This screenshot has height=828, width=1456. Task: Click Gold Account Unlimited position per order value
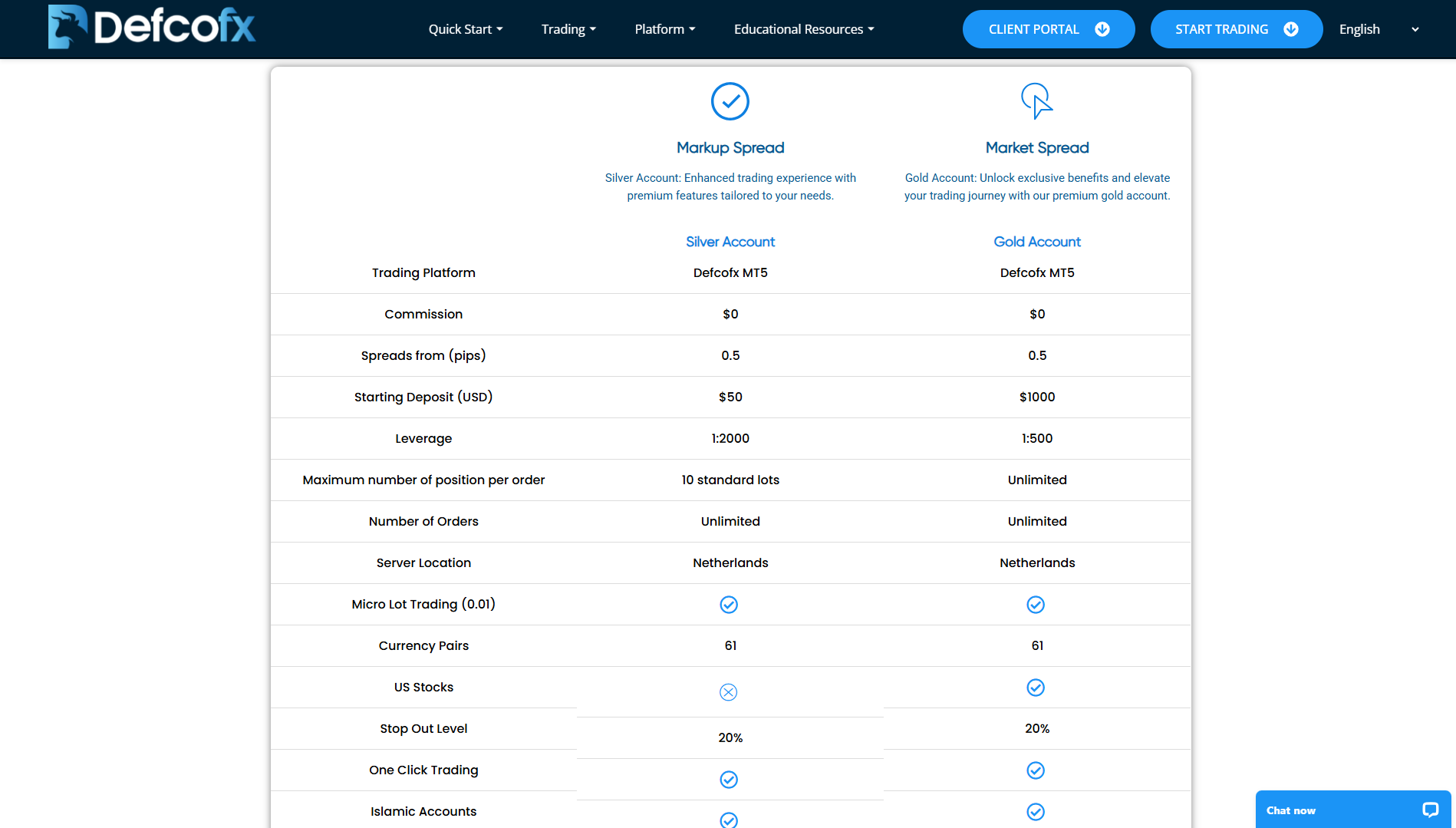pos(1037,480)
